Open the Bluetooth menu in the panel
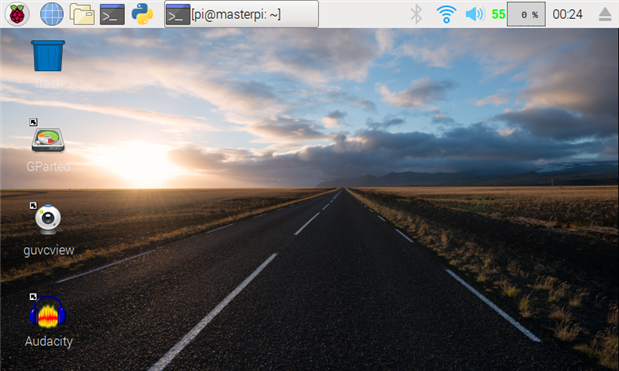The image size is (619, 371). (x=416, y=14)
